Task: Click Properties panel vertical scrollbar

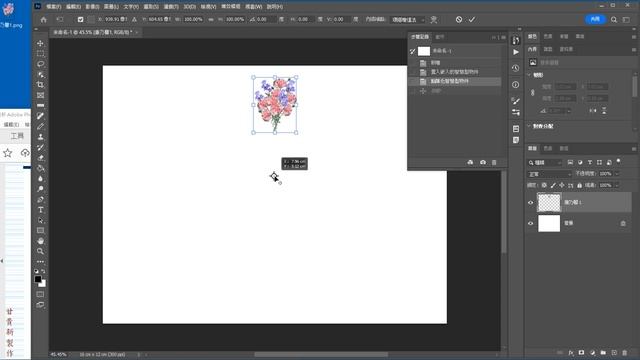Action: (x=635, y=87)
